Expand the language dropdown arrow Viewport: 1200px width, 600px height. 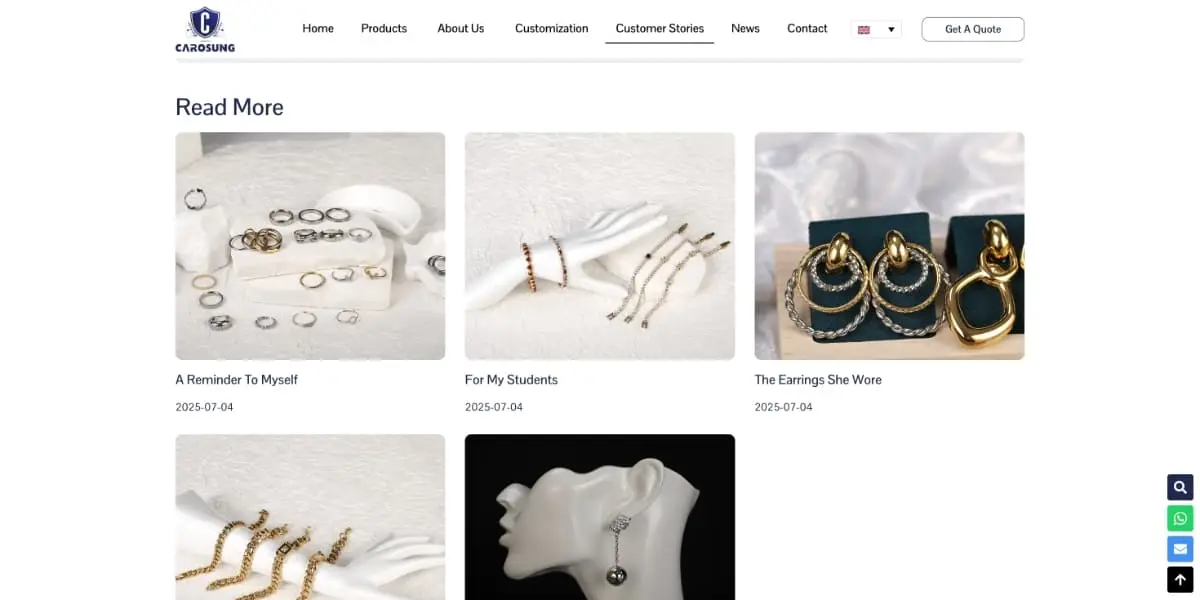891,30
